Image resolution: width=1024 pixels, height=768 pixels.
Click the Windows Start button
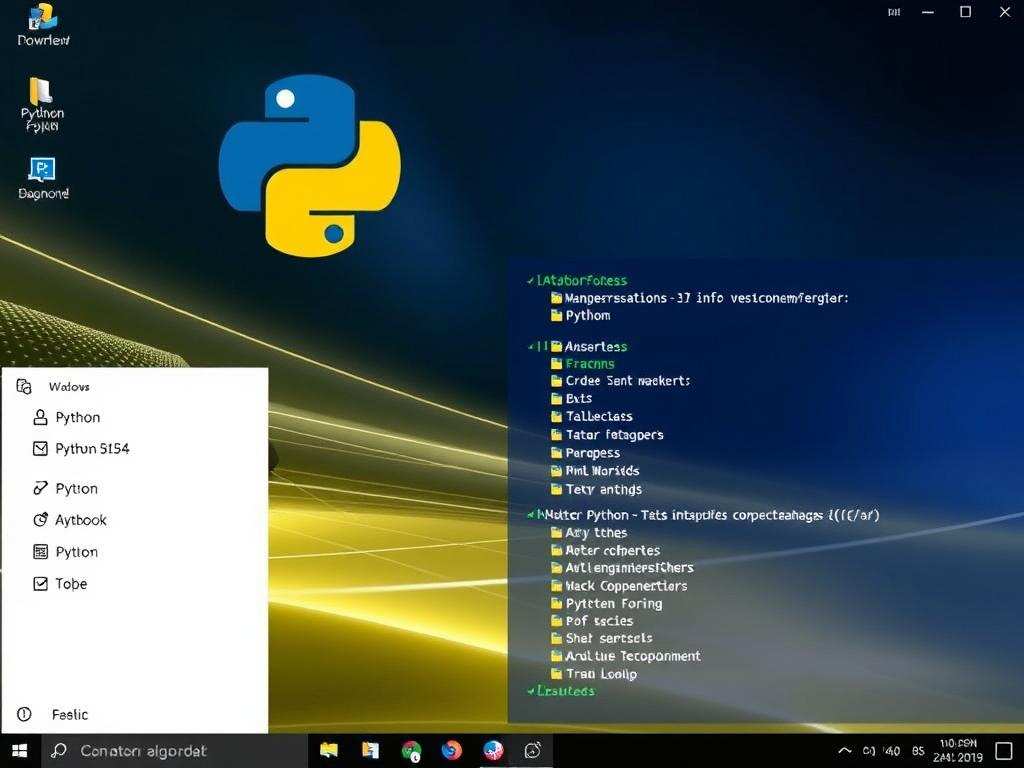click(20, 751)
